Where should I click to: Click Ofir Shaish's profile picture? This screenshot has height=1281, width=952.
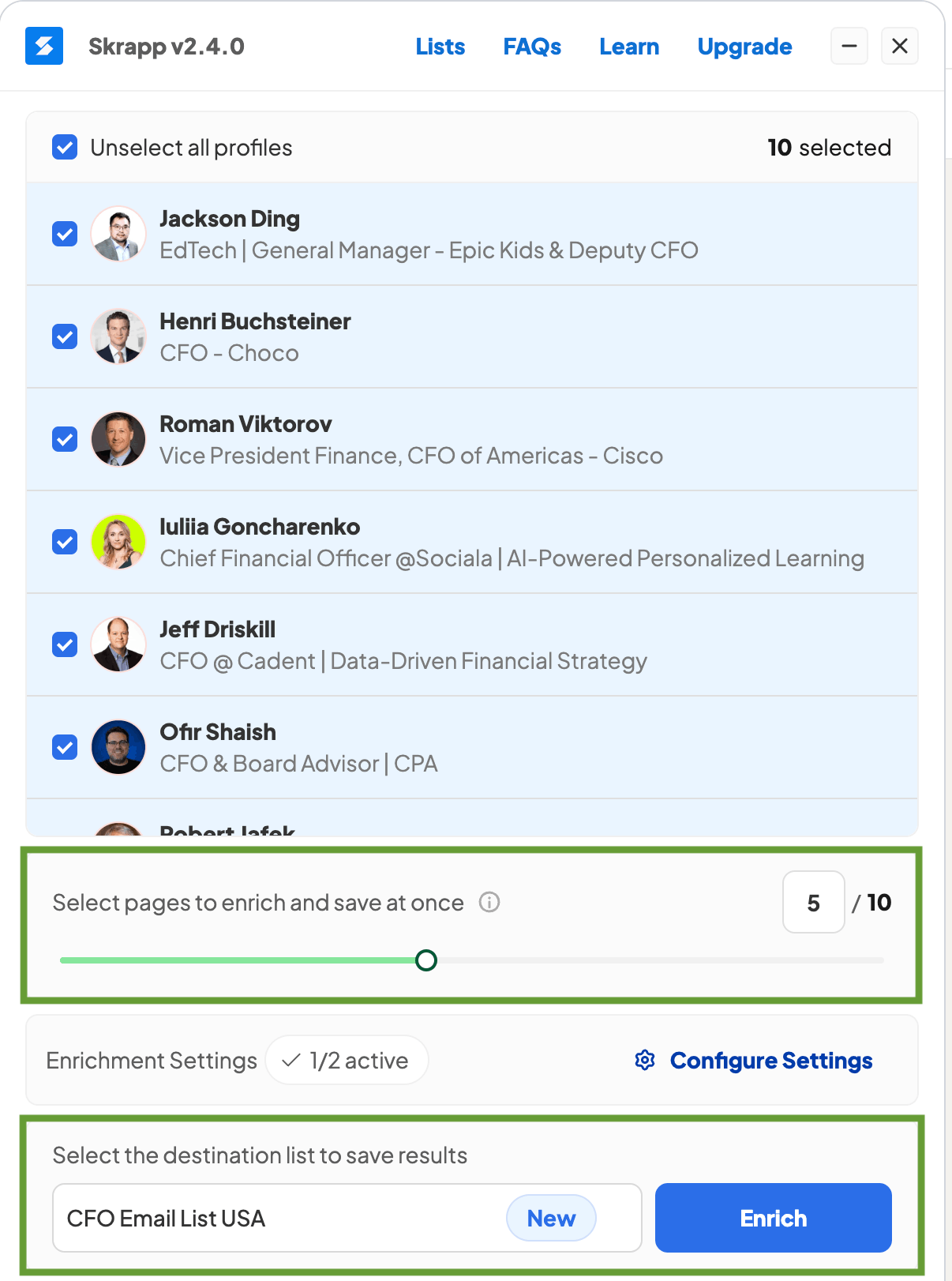coord(118,747)
